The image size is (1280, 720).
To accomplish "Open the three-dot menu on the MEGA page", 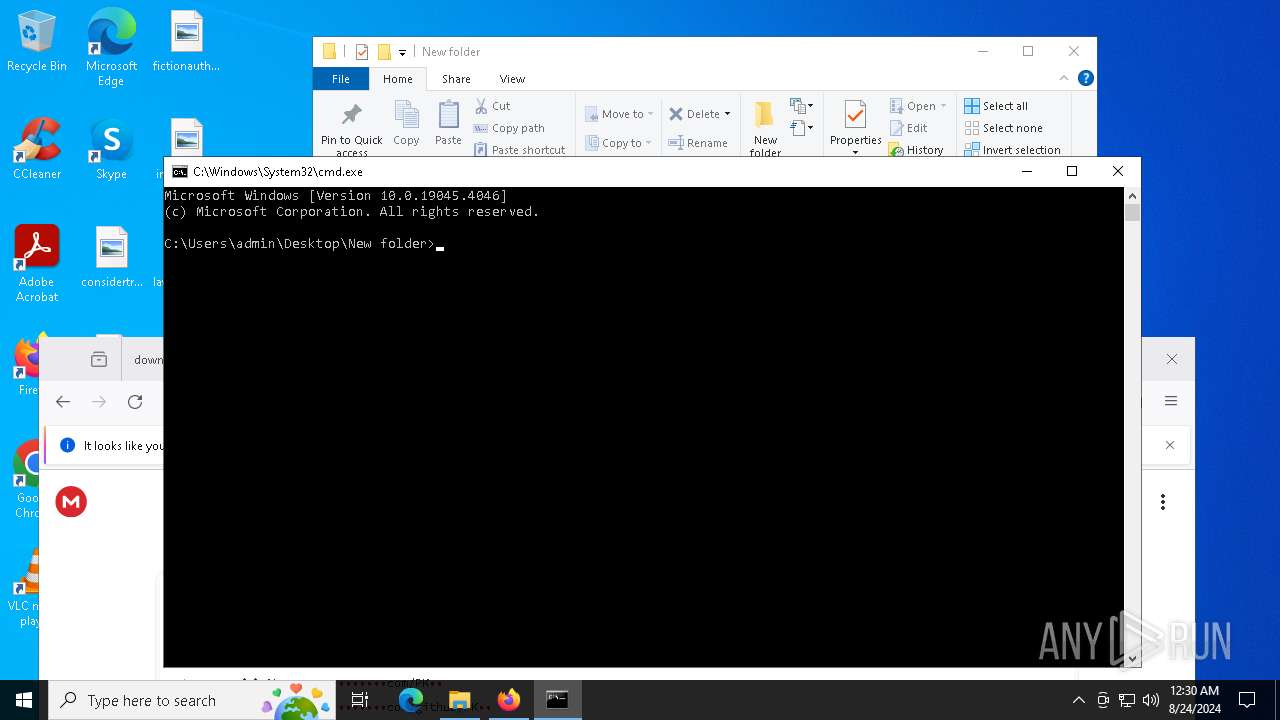I will point(1162,502).
